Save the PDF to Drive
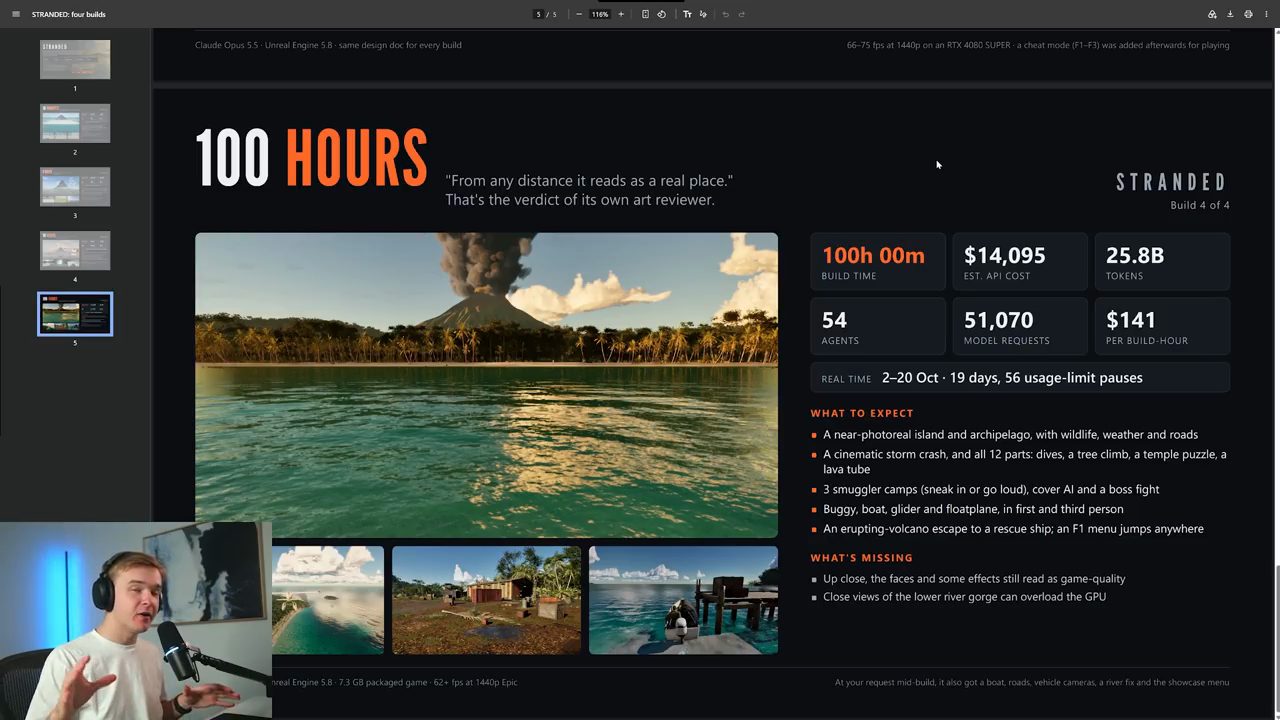Viewport: 1280px width, 720px height. pyautogui.click(x=1212, y=14)
